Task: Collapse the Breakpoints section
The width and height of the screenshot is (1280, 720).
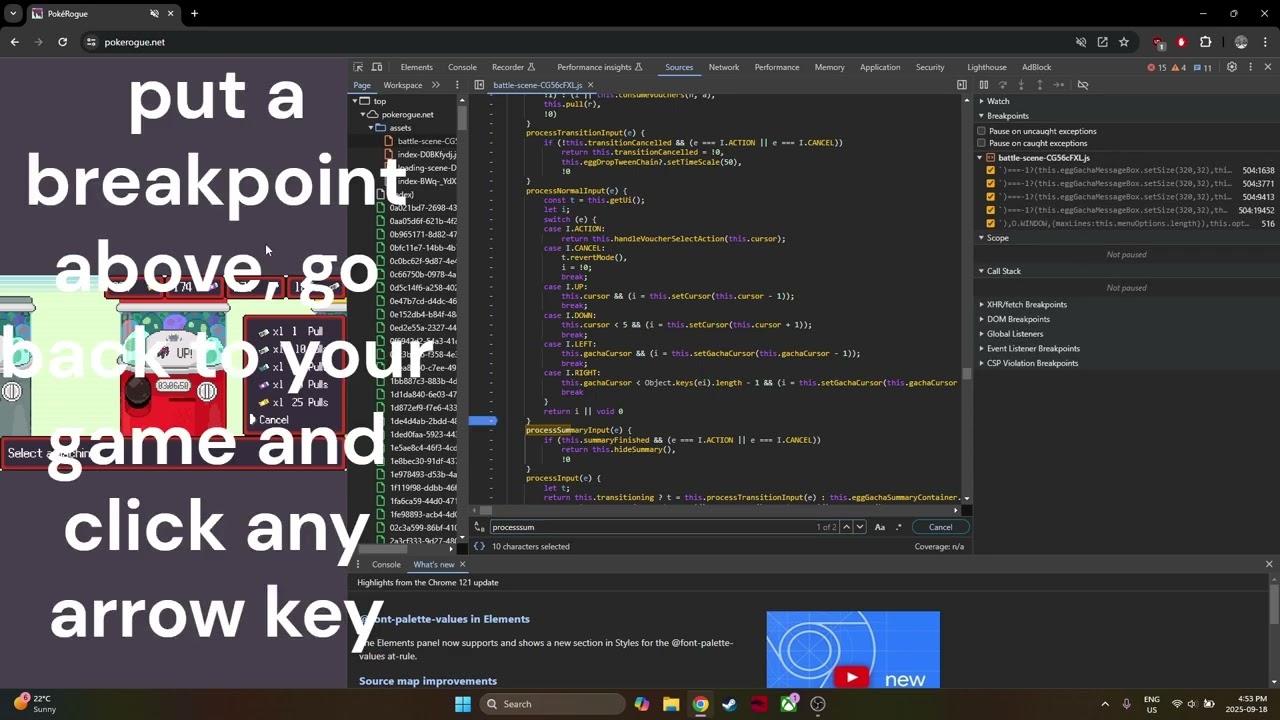Action: coord(1003,116)
